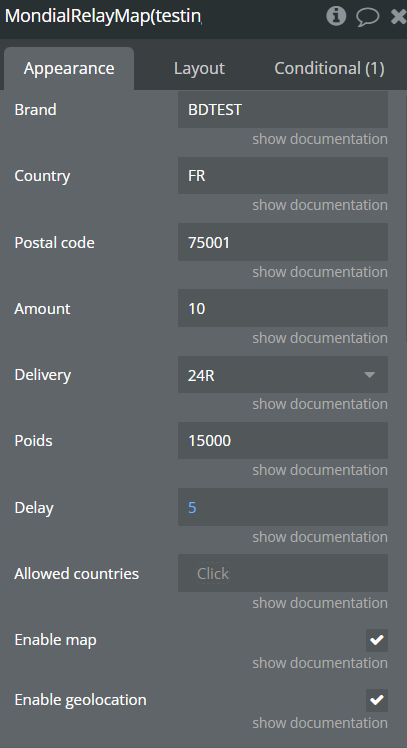Uncheck the Enable map checkbox

(376, 640)
